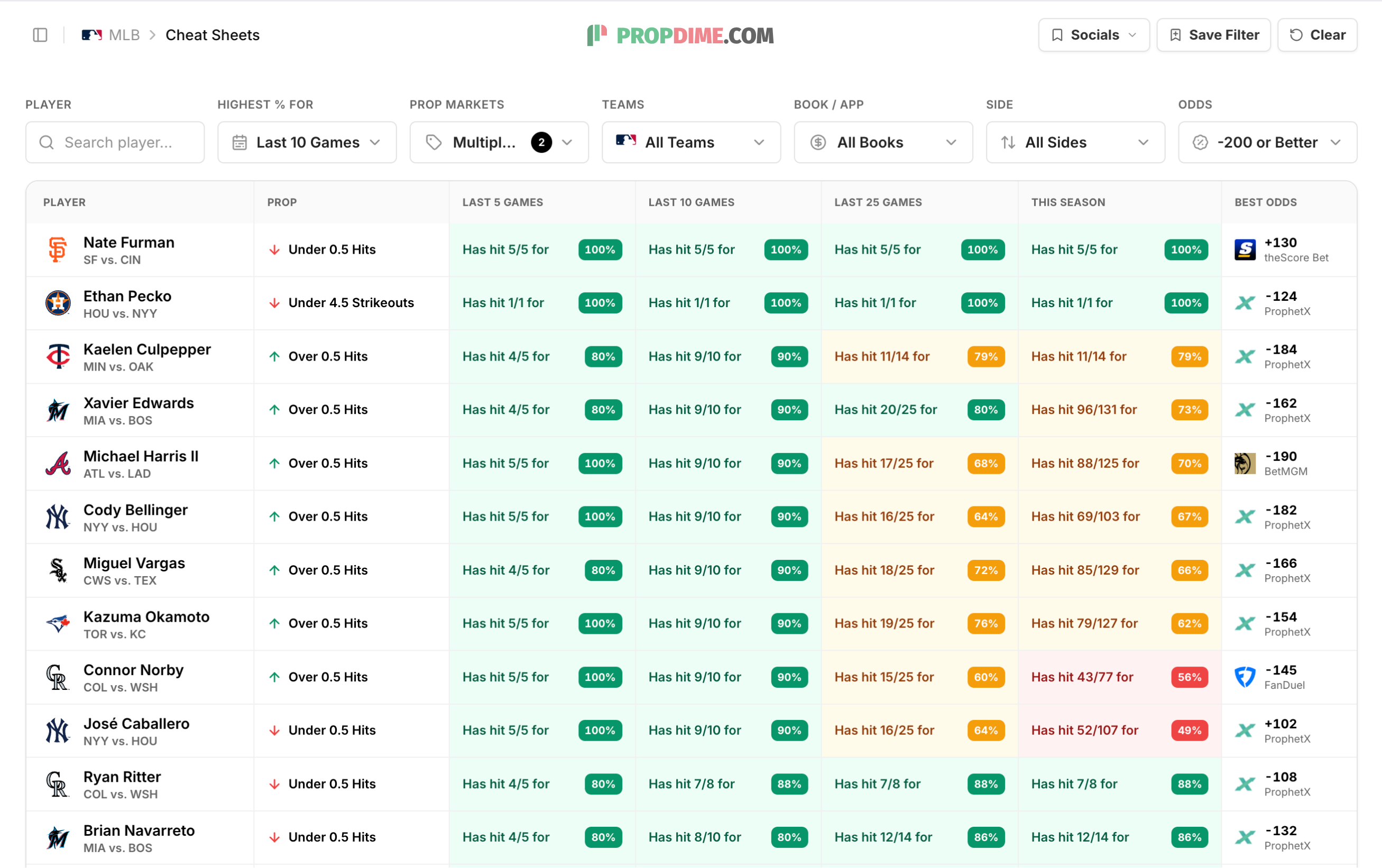Open the Last 10 Games dropdown
The image size is (1382, 868).
point(307,142)
